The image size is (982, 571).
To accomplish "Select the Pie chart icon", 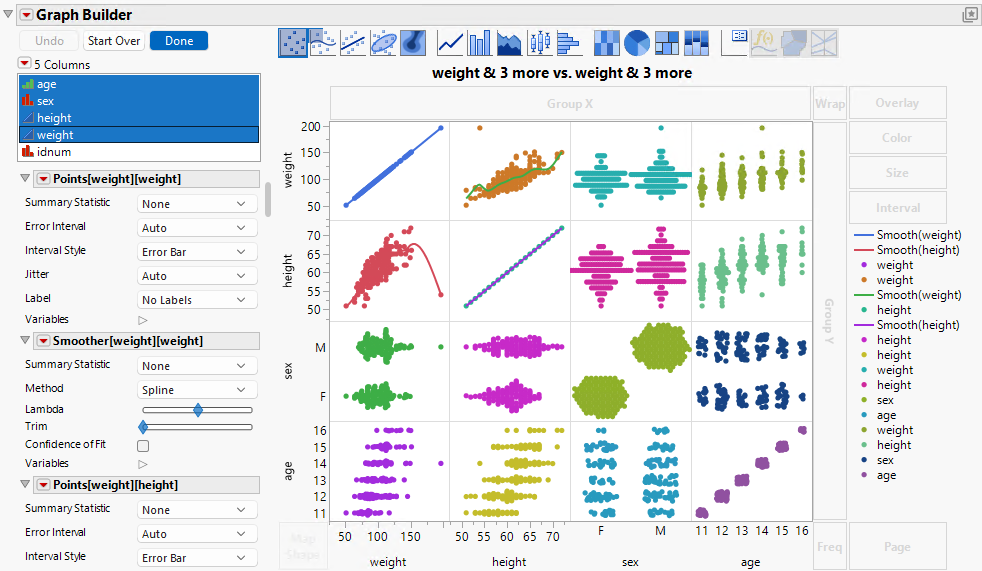I will [636, 42].
